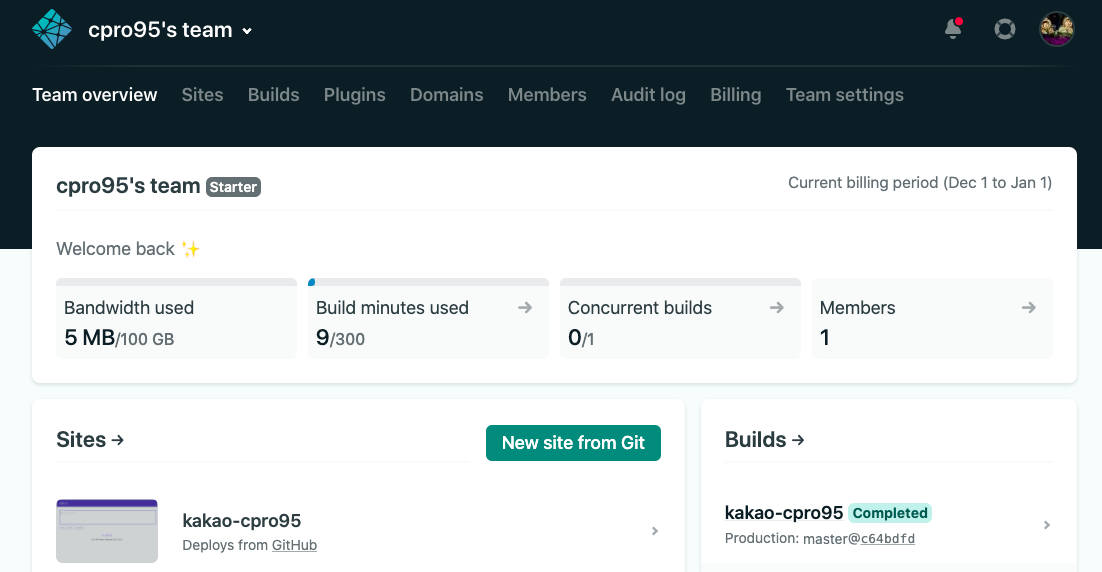Open the Team settings tab
The width and height of the screenshot is (1102, 572).
pos(844,95)
